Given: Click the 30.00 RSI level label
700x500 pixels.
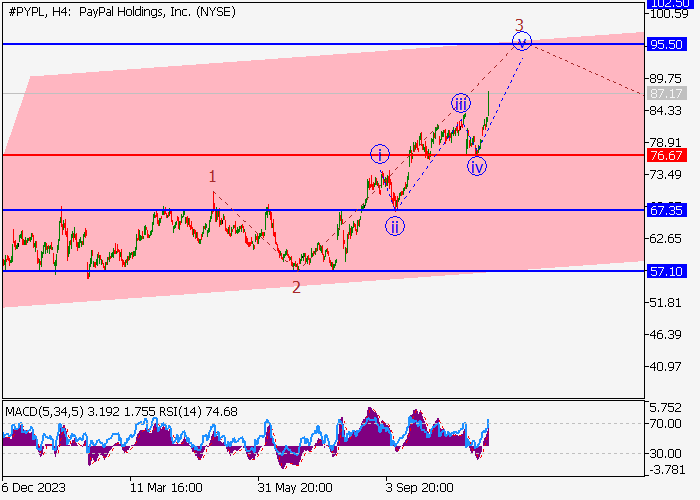Looking at the screenshot, I should tap(666, 454).
